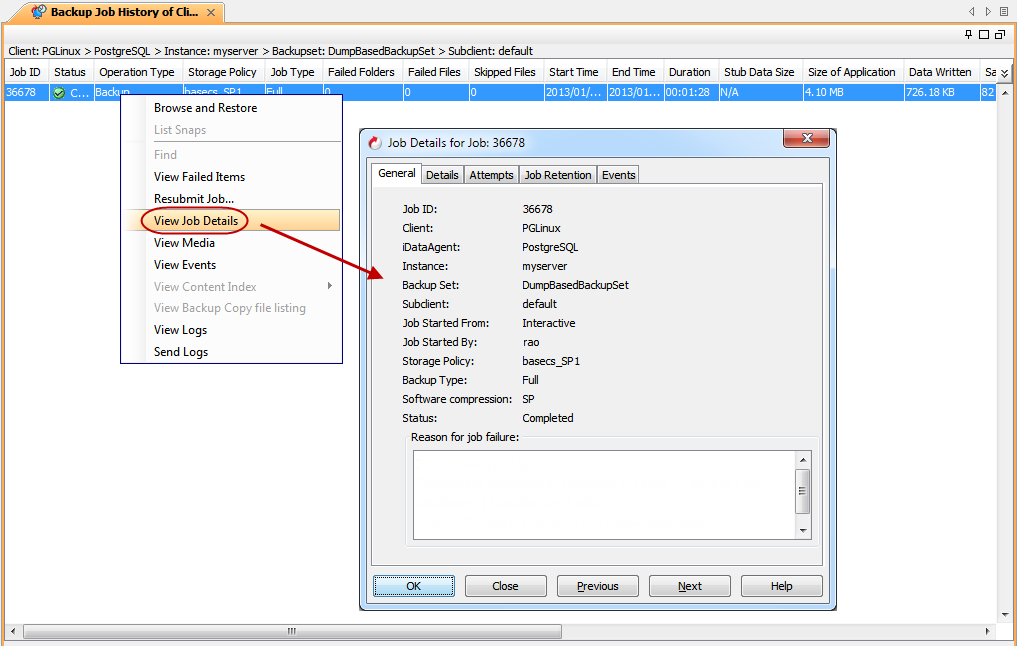
Task: Click the Next button in dialog
Action: (x=690, y=586)
